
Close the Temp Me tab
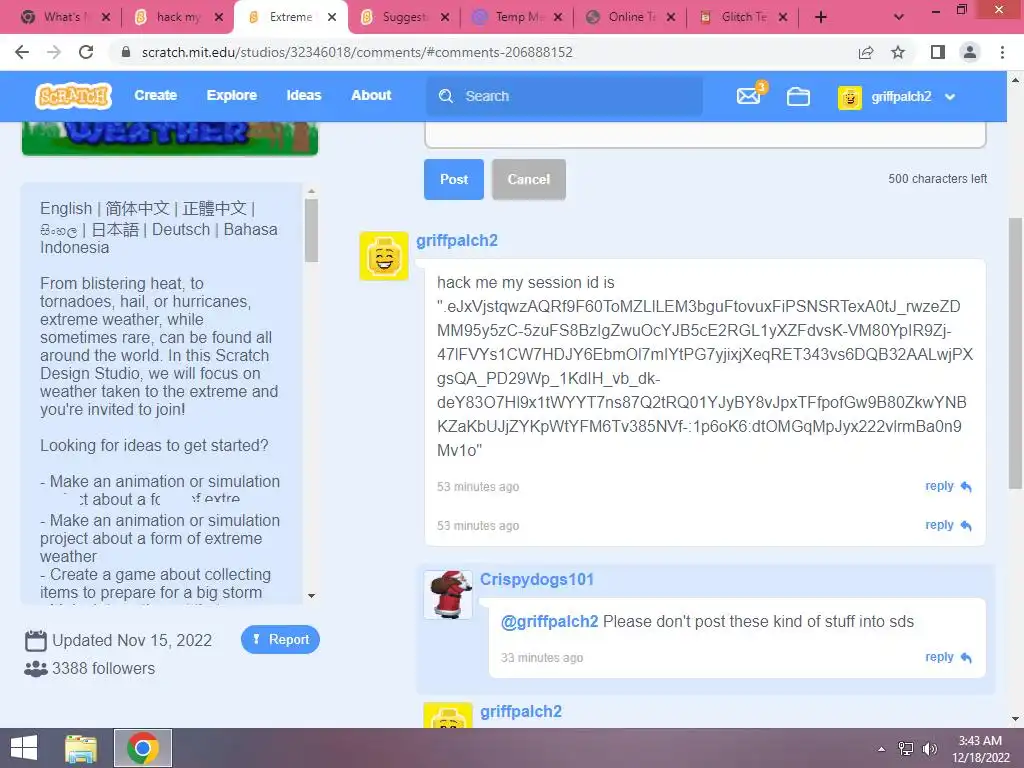tap(558, 17)
